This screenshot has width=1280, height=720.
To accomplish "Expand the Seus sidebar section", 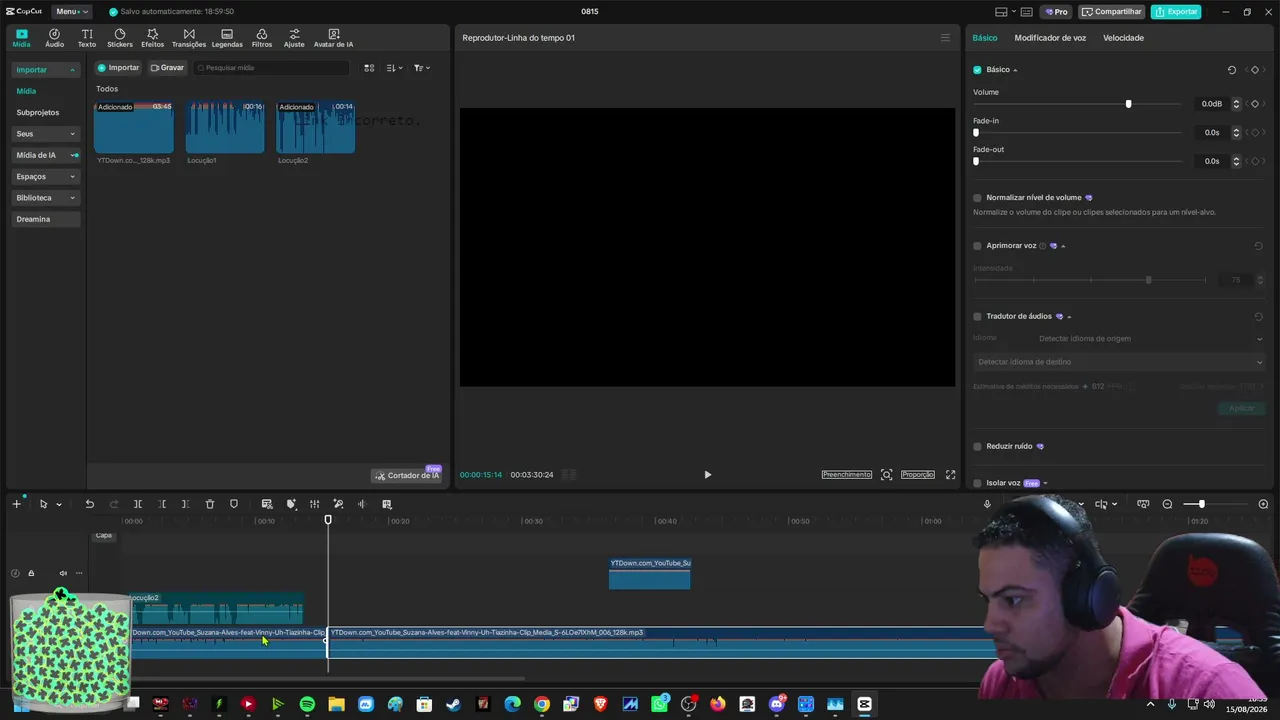I will 46,134.
